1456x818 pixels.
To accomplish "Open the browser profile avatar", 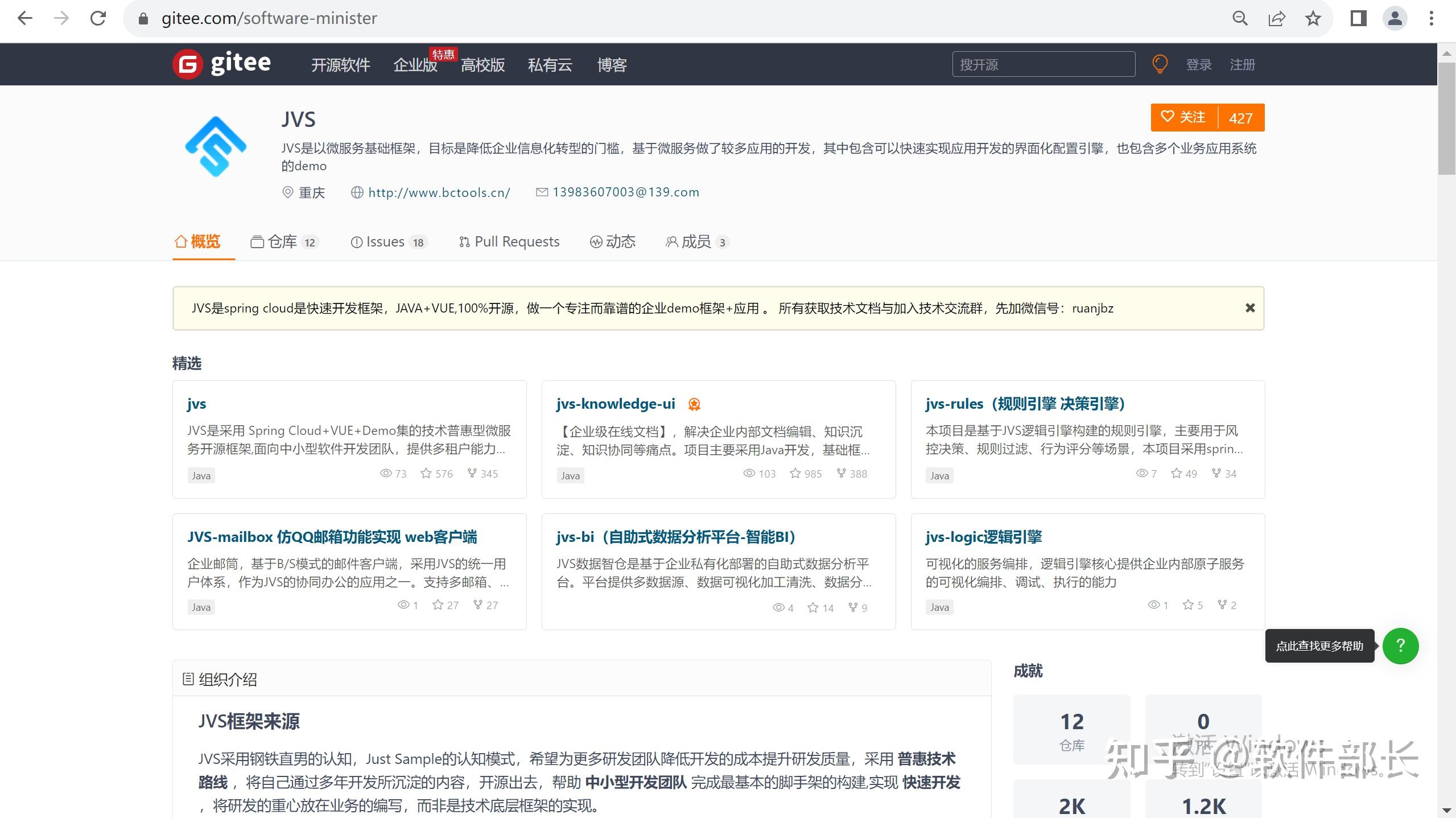I will click(1395, 18).
